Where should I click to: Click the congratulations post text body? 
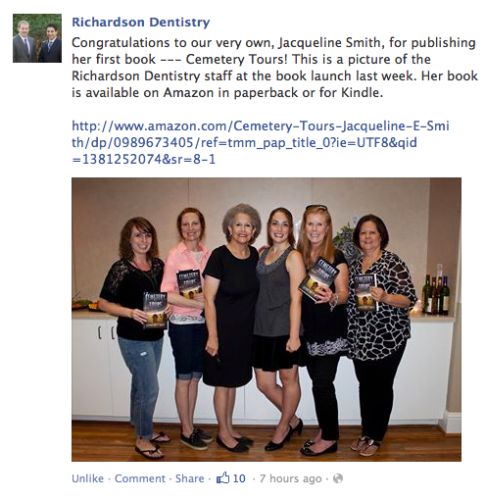(275, 68)
